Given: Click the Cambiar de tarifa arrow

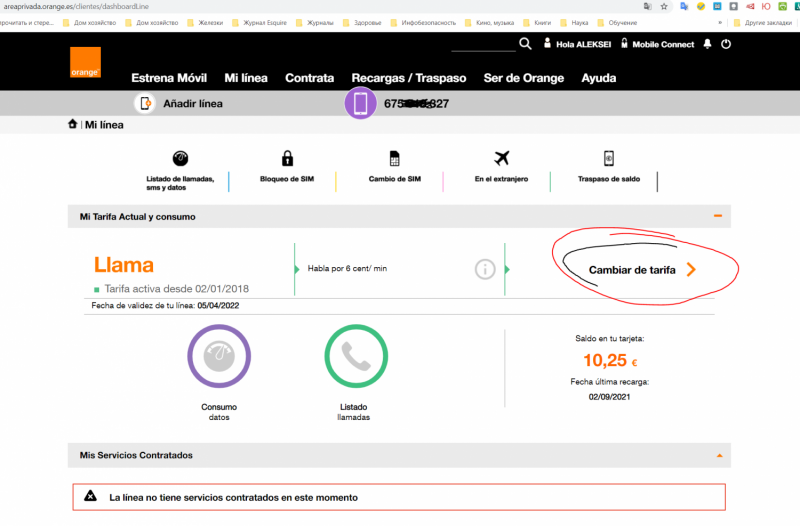Looking at the screenshot, I should pos(691,270).
